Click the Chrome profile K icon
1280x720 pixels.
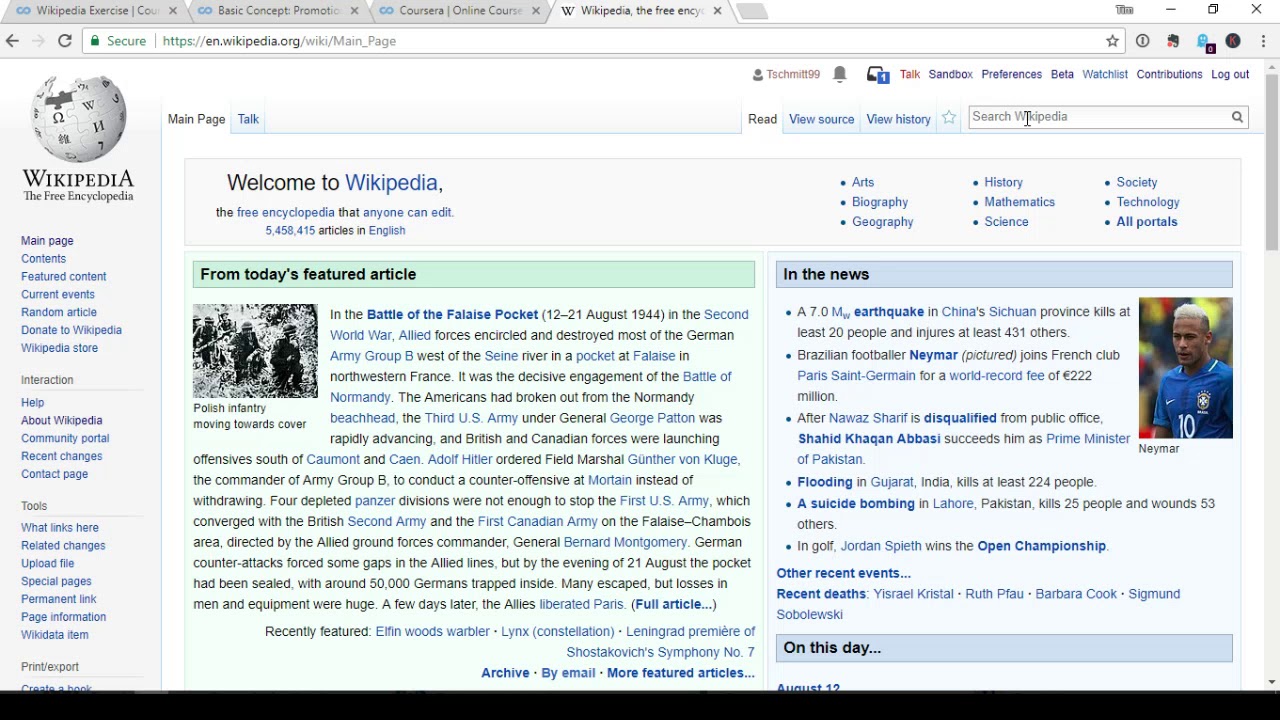coord(1233,41)
